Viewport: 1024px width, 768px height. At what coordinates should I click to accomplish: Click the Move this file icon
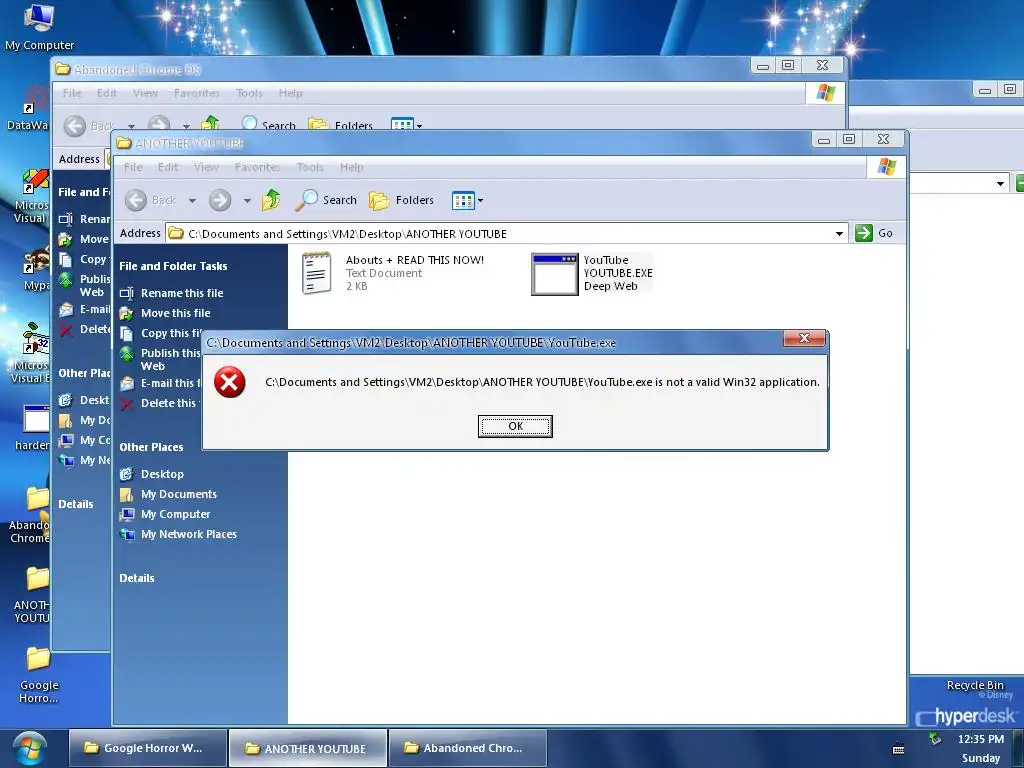[x=127, y=313]
